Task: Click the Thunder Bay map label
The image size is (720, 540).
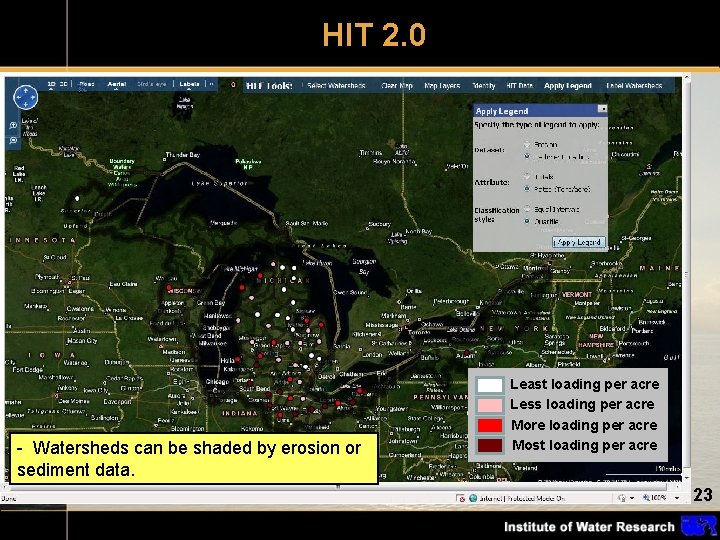Action: click(x=183, y=155)
